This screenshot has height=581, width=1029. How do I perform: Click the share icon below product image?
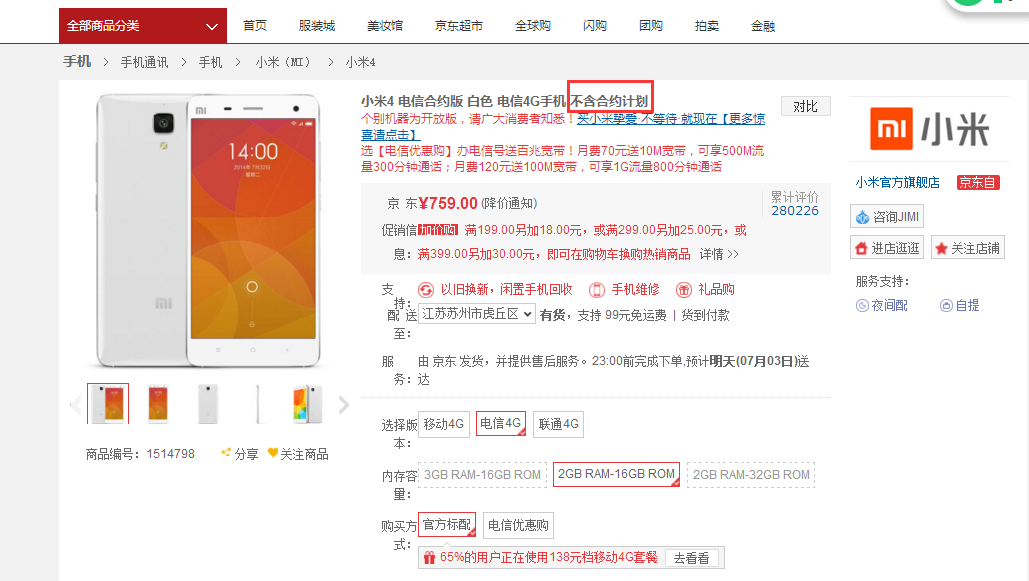226,453
